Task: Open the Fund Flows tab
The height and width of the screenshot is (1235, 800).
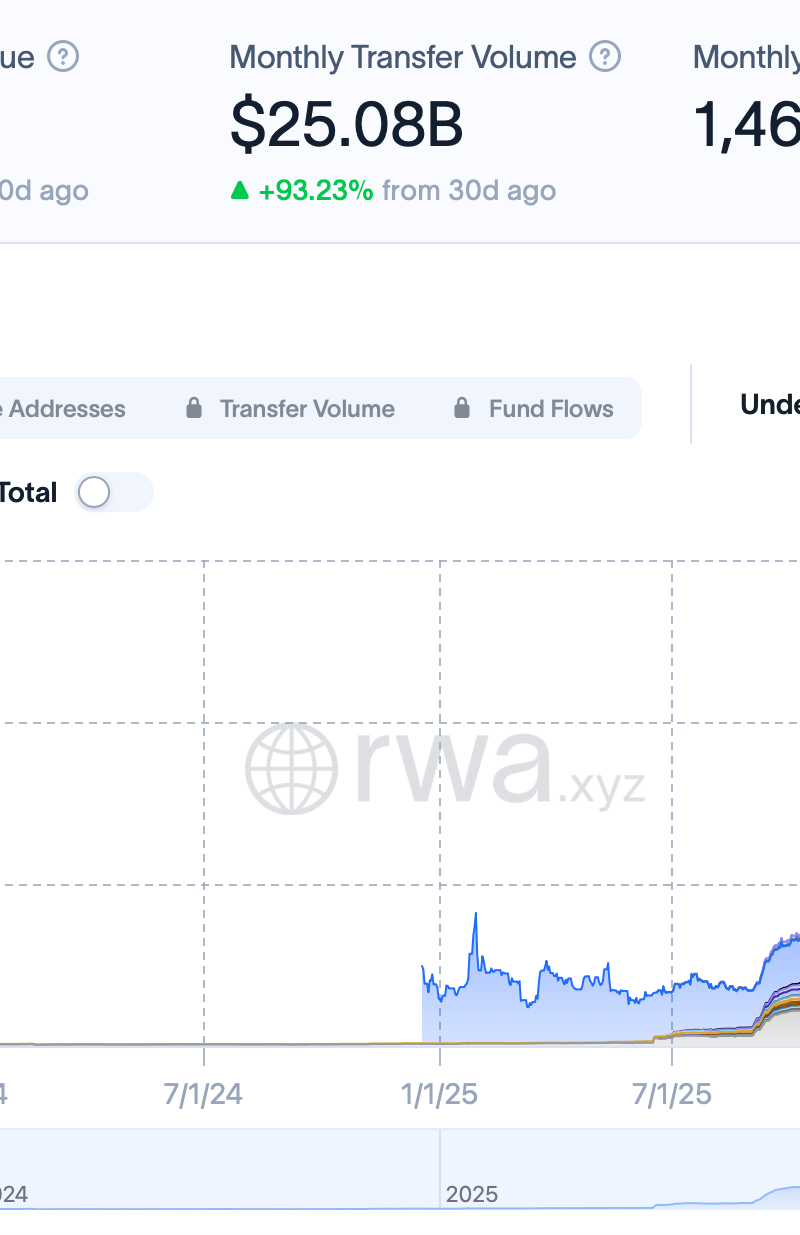Action: (533, 408)
